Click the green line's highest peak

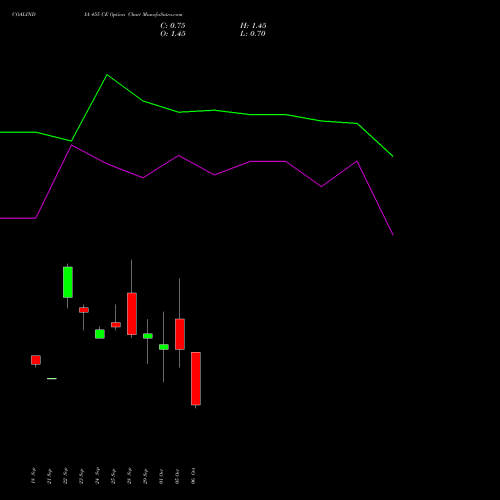pos(107,75)
